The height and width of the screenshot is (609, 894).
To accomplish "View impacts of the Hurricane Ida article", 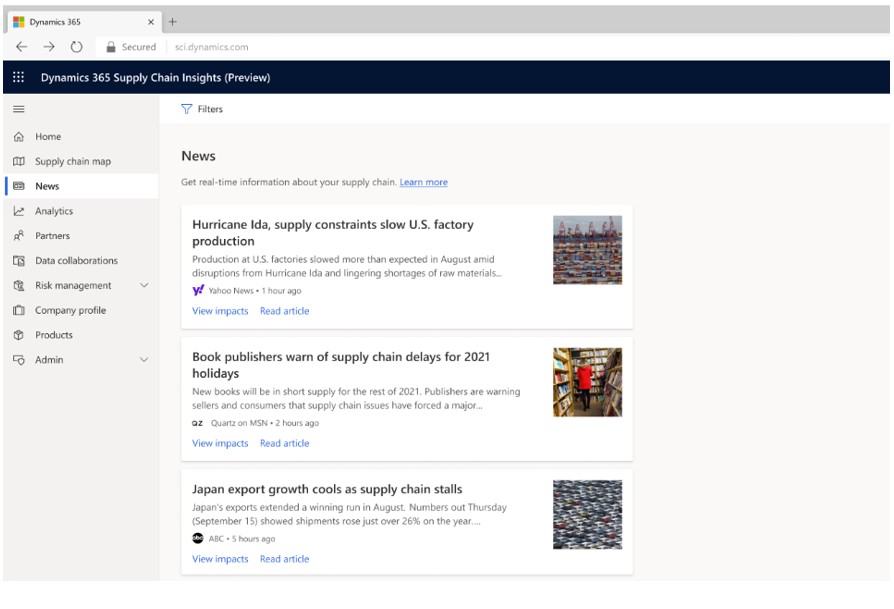I will tap(219, 311).
